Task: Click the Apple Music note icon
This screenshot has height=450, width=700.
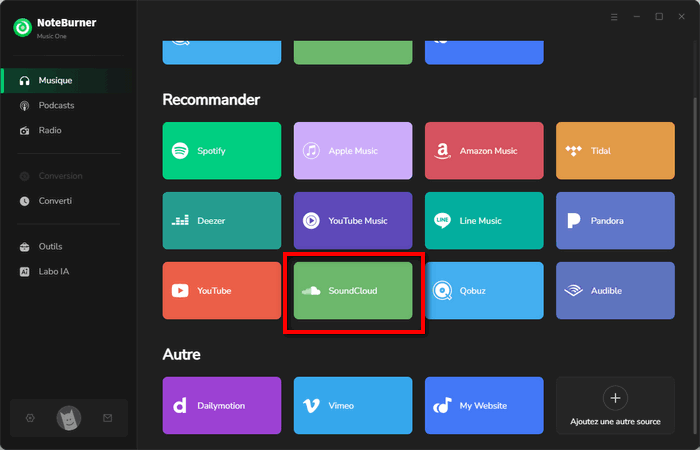Action: [x=311, y=151]
